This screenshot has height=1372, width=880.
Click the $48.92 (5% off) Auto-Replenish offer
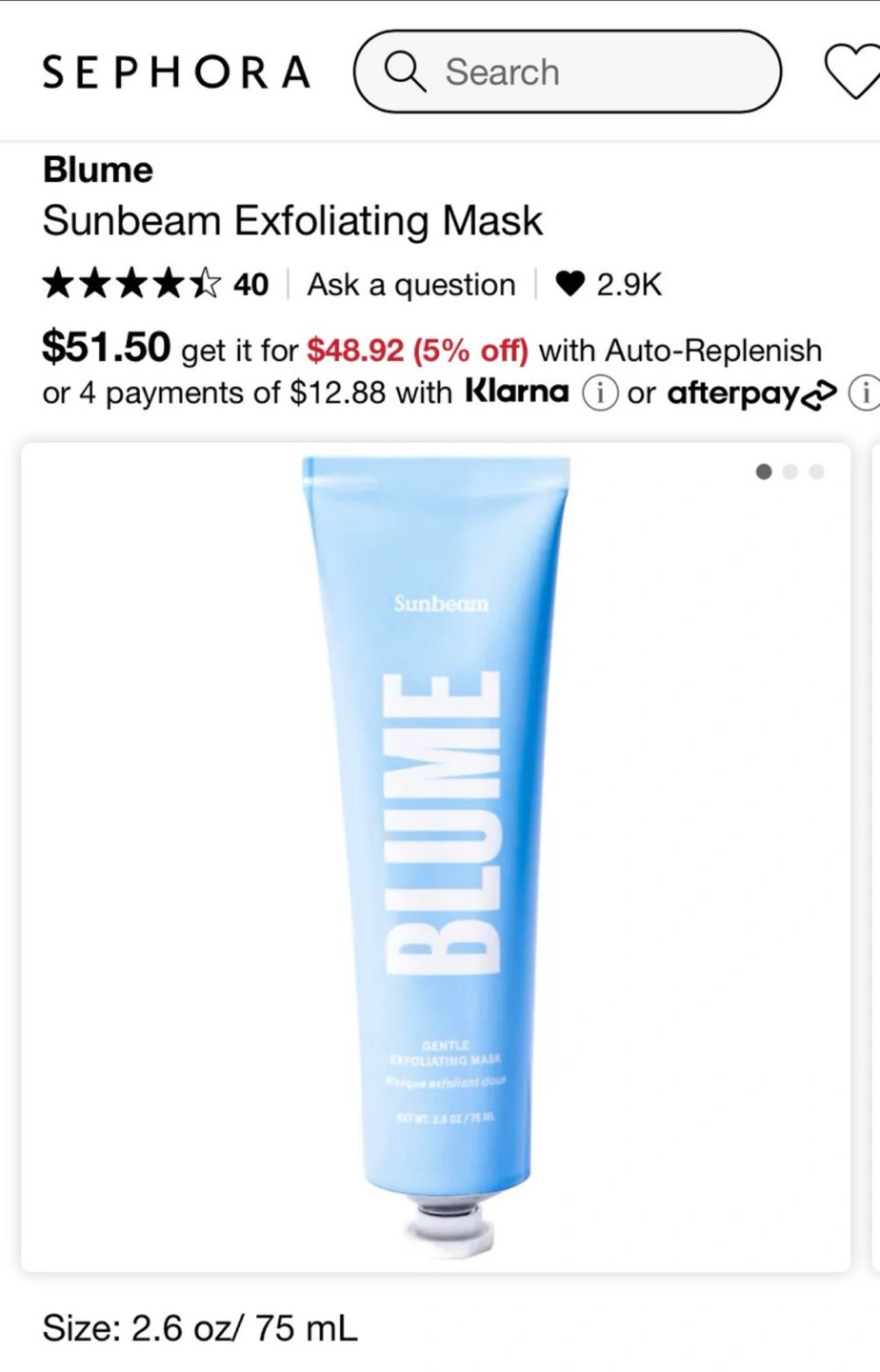(417, 351)
